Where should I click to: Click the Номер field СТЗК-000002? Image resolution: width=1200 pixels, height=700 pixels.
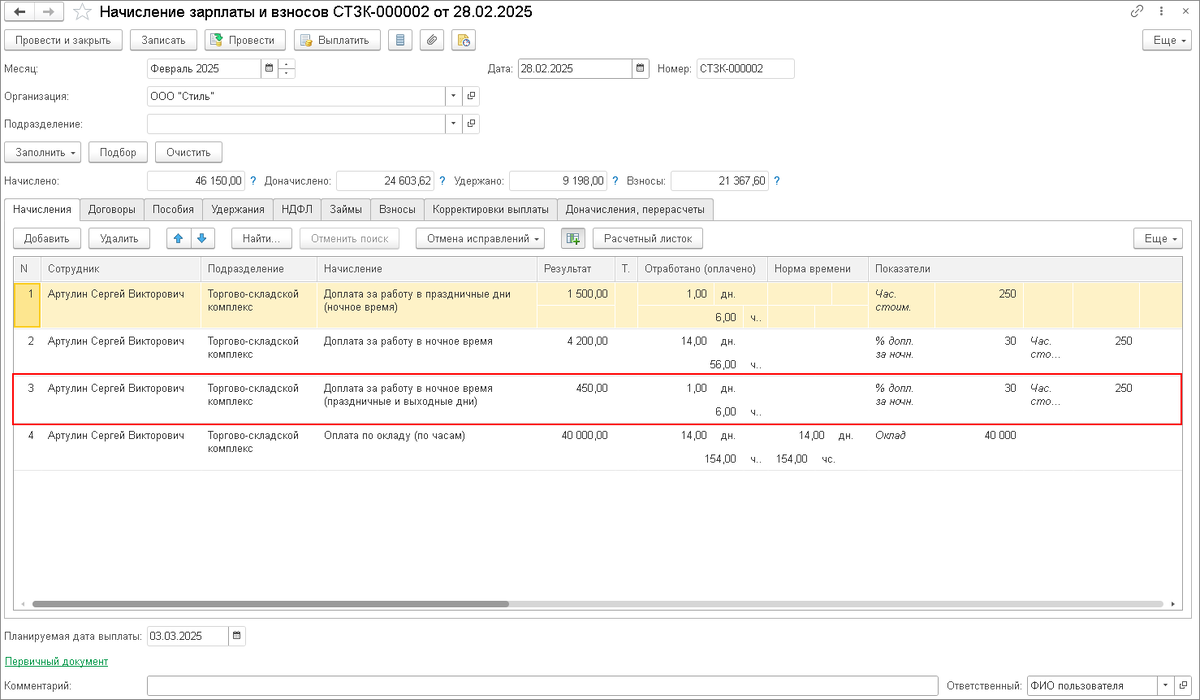coord(745,69)
